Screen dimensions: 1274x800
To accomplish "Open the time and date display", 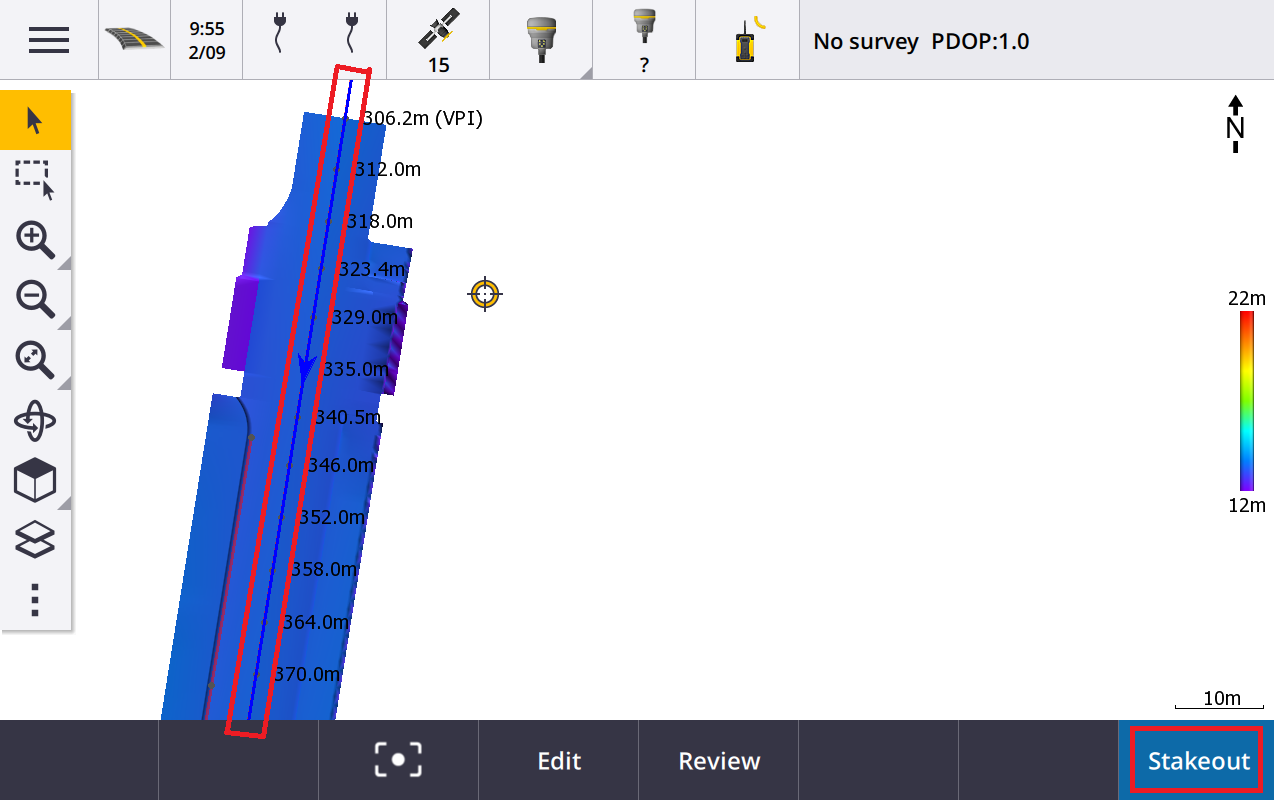I will tap(207, 40).
